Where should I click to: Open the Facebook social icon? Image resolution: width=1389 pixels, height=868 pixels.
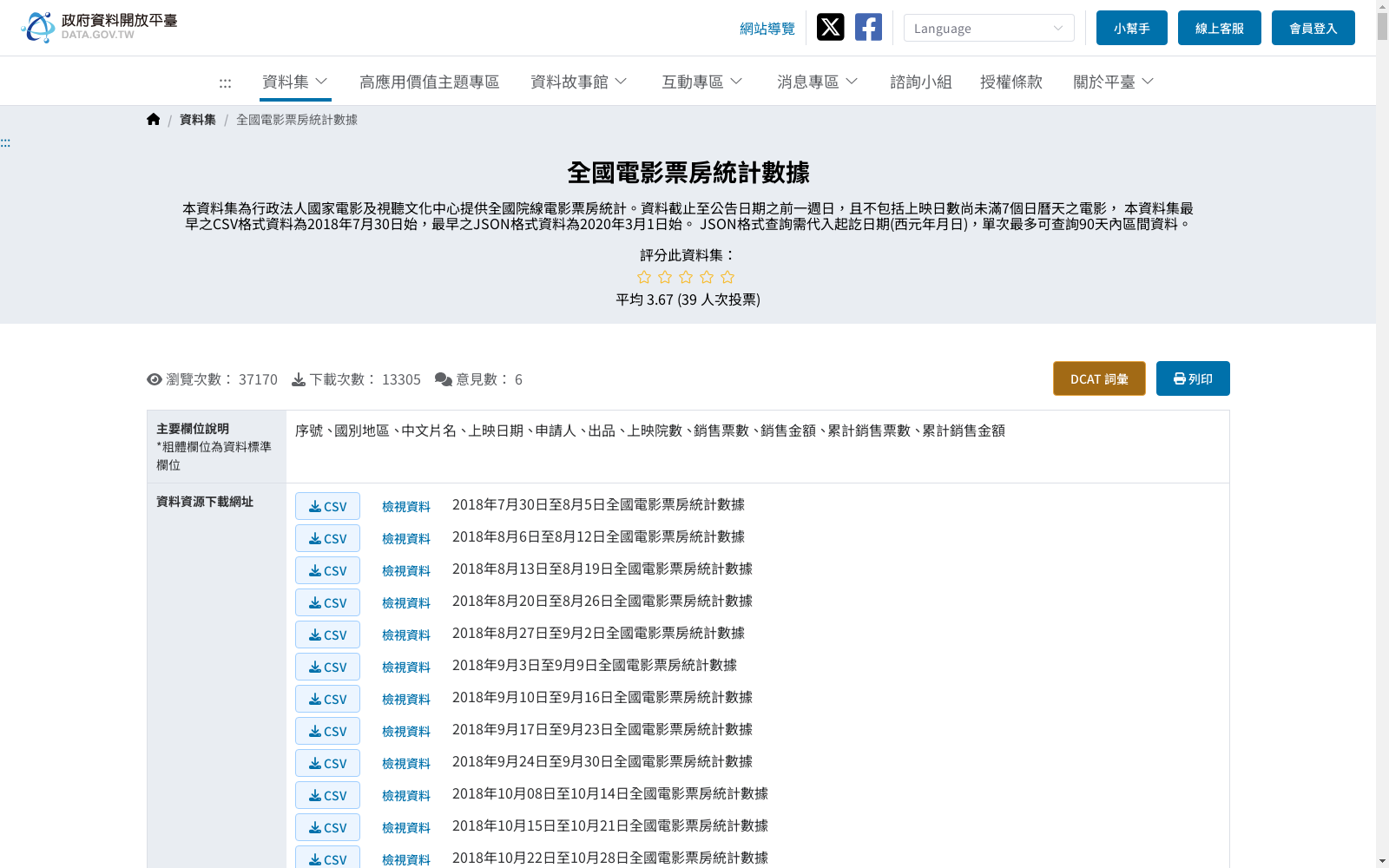click(868, 27)
